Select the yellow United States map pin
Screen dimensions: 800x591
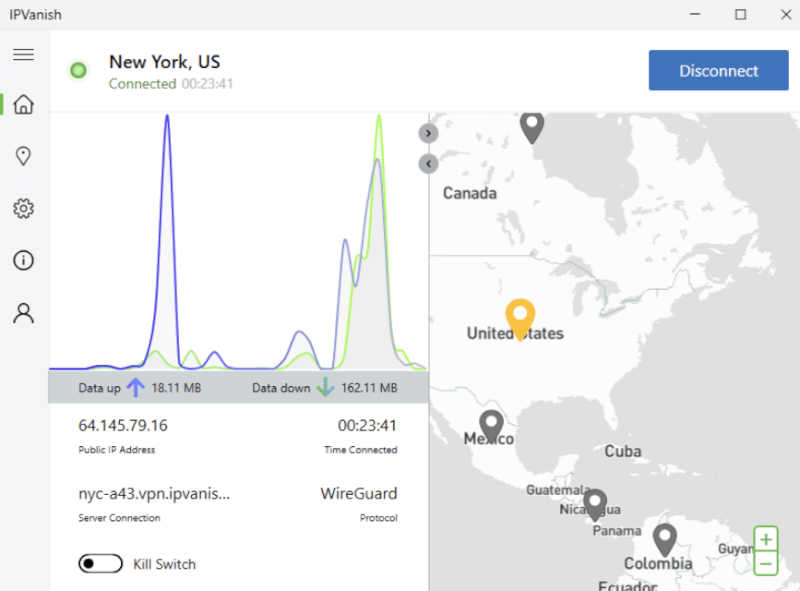(x=519, y=318)
